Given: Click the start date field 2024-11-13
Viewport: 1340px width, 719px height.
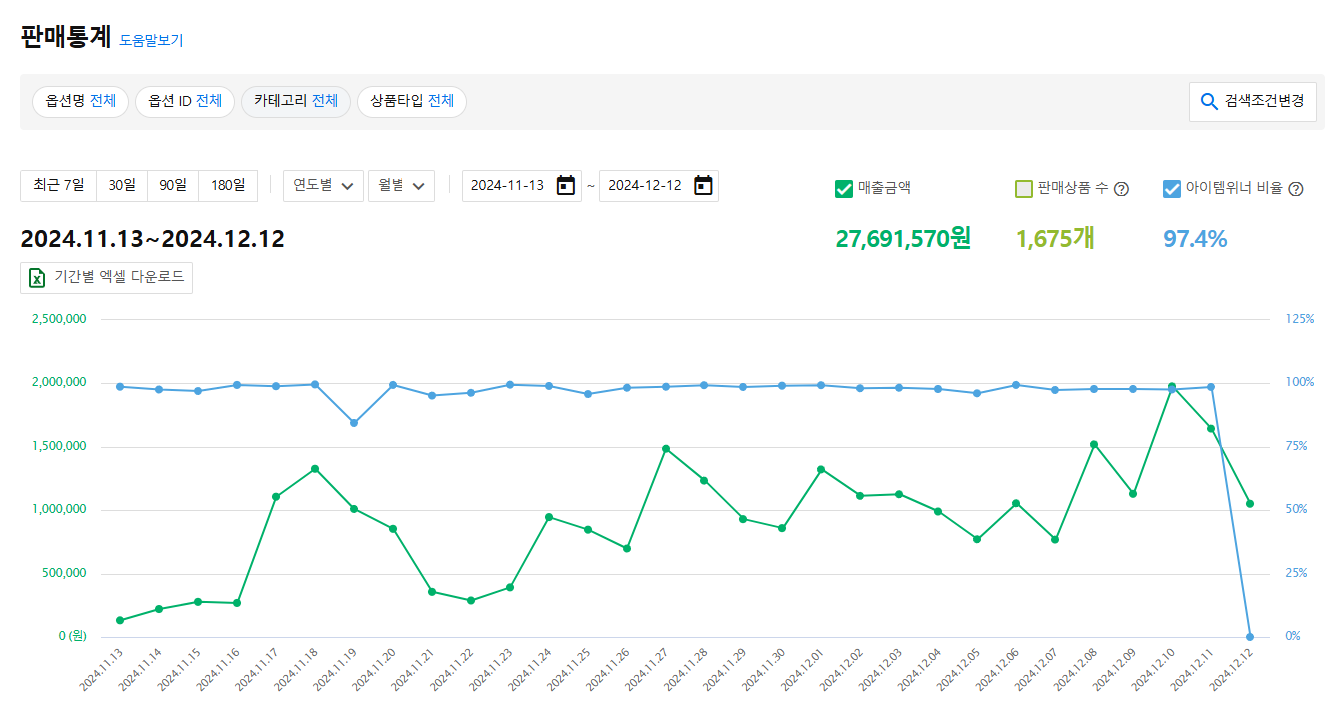Looking at the screenshot, I should point(508,186).
